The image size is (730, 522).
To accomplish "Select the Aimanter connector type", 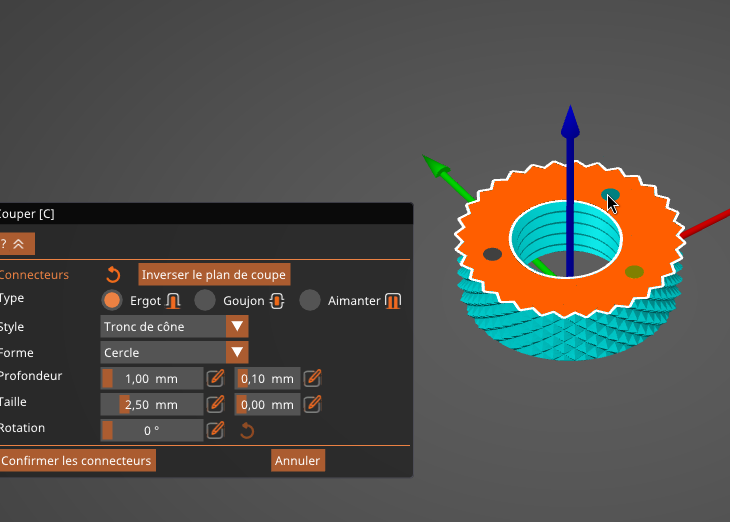I will 310,300.
